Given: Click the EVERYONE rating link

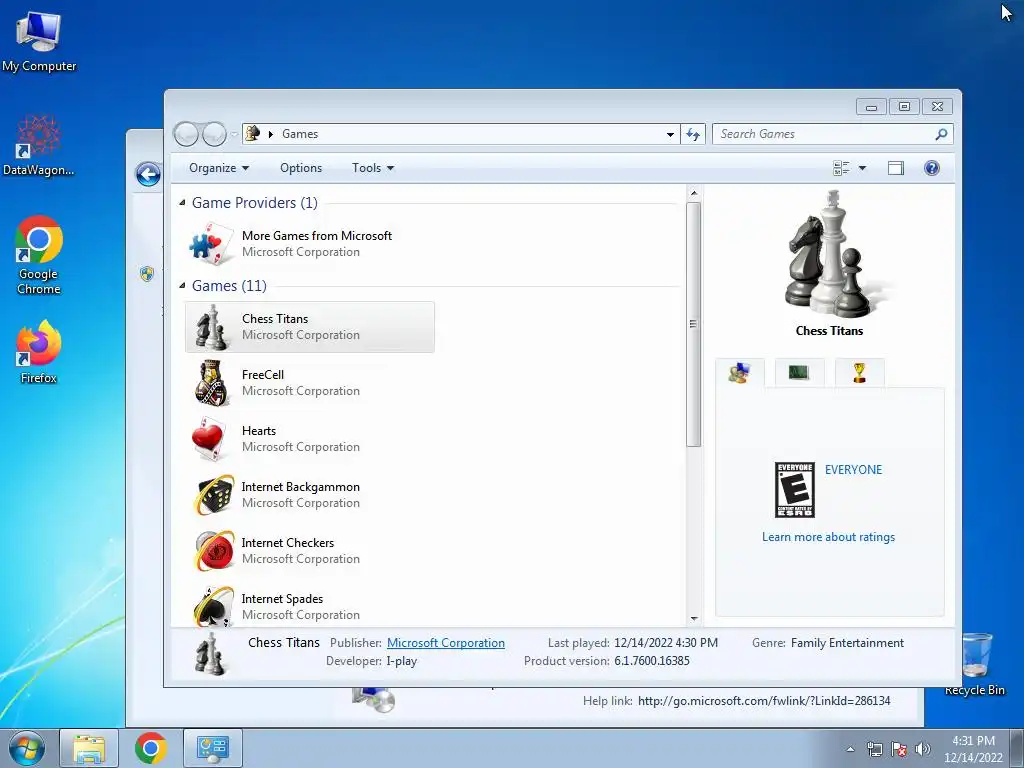Looking at the screenshot, I should (x=853, y=470).
